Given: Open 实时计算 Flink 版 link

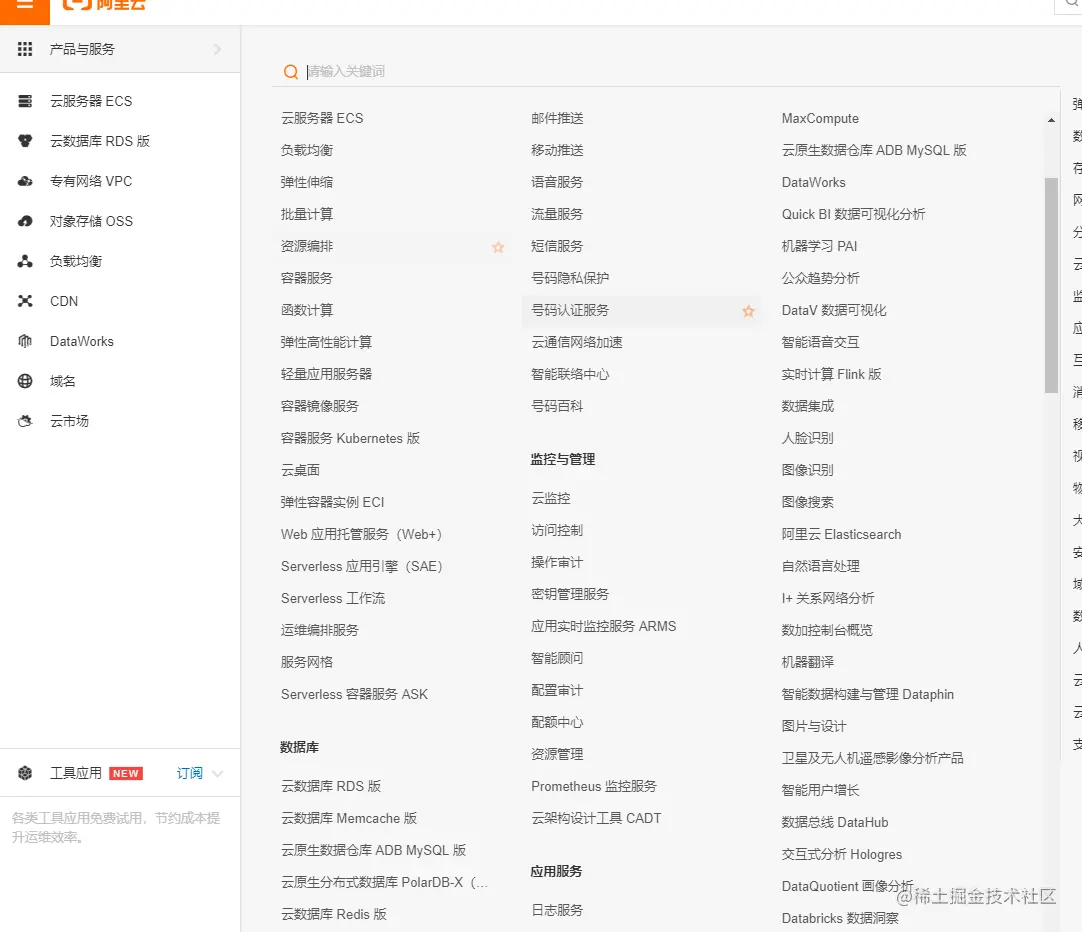Looking at the screenshot, I should [x=832, y=374].
